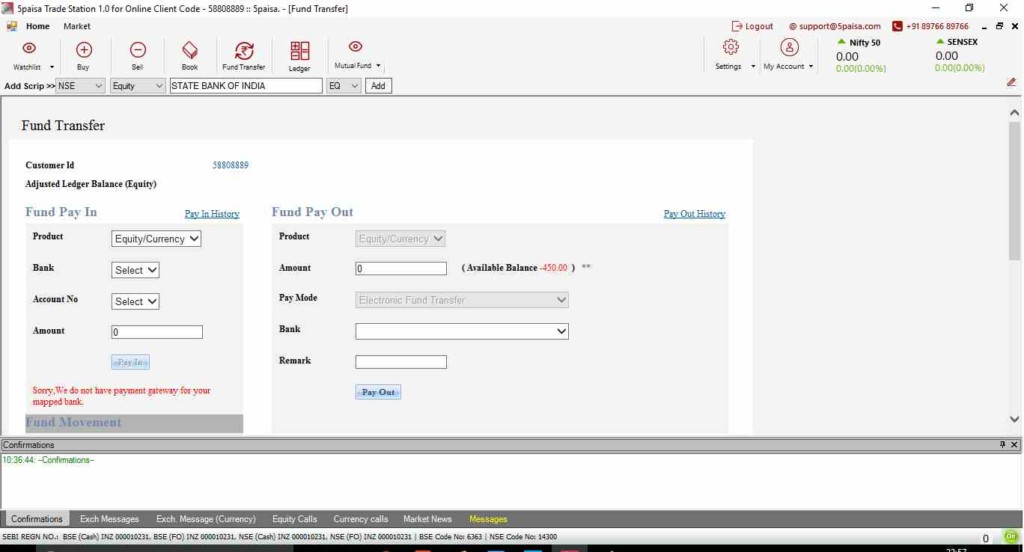Click the vertical scrollbar down arrow
Image resolution: width=1024 pixels, height=552 pixels.
(1015, 420)
